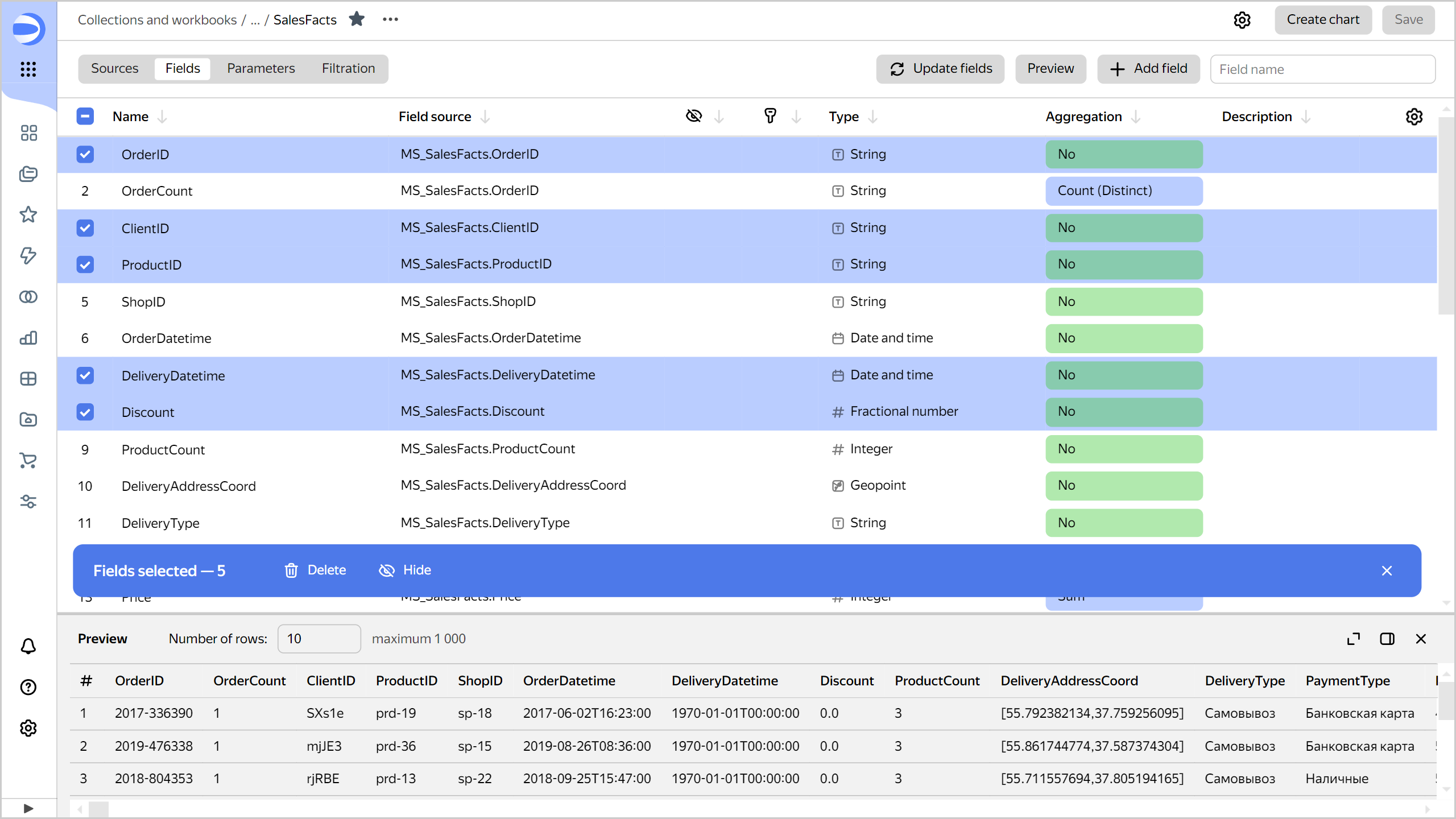Switch to the Sources tab
The height and width of the screenshot is (819, 1456).
tap(115, 68)
